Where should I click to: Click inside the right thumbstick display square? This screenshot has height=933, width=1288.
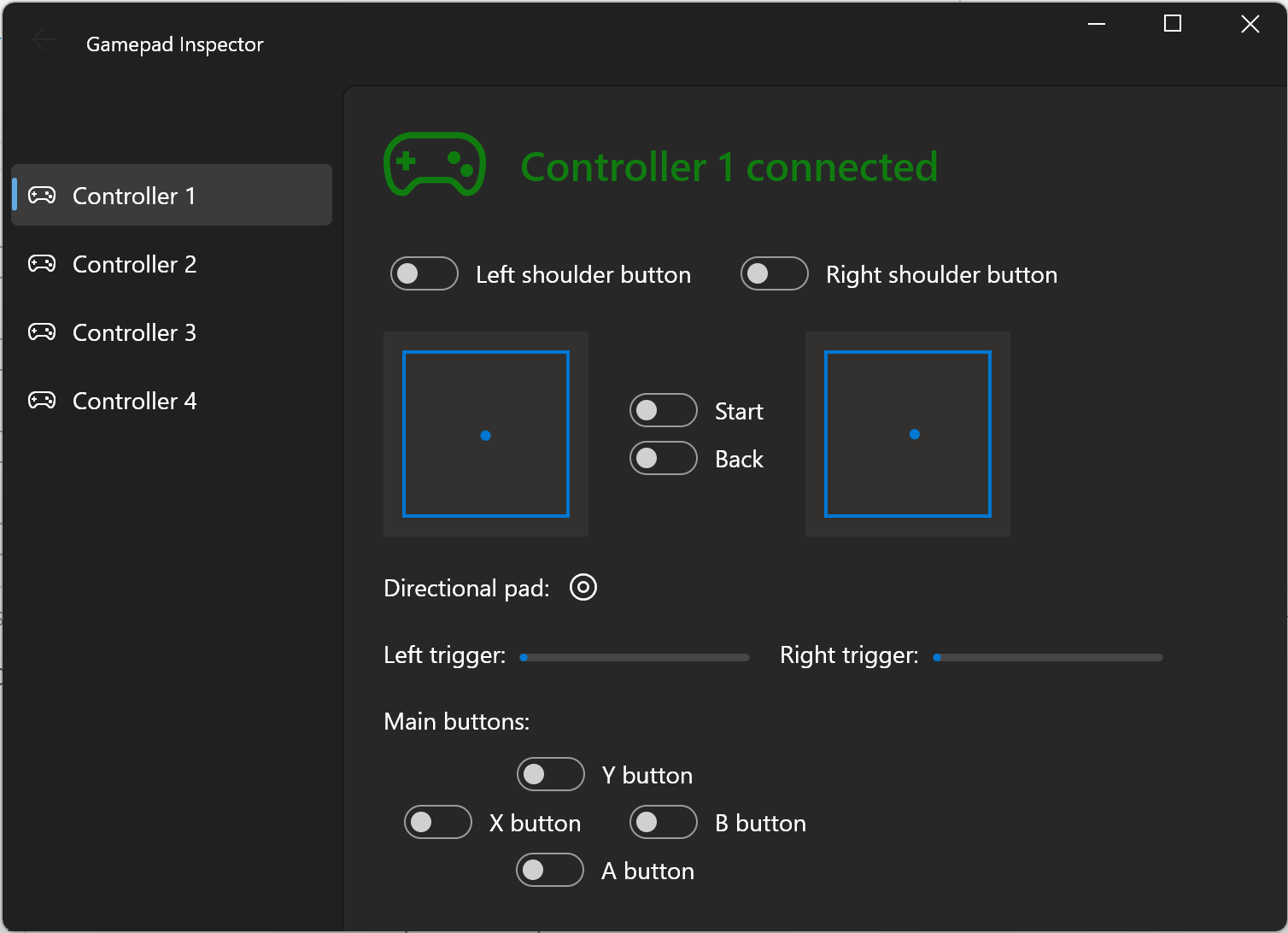tap(907, 434)
